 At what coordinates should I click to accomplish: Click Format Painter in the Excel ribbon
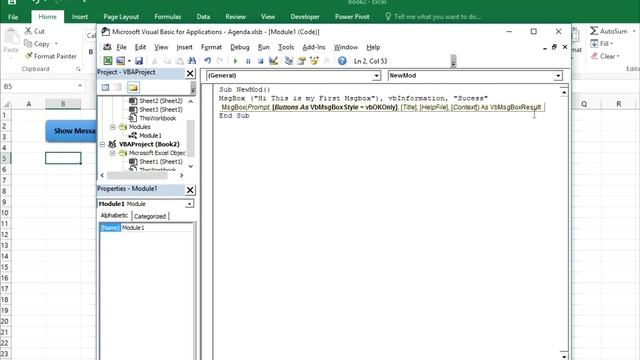click(51, 56)
